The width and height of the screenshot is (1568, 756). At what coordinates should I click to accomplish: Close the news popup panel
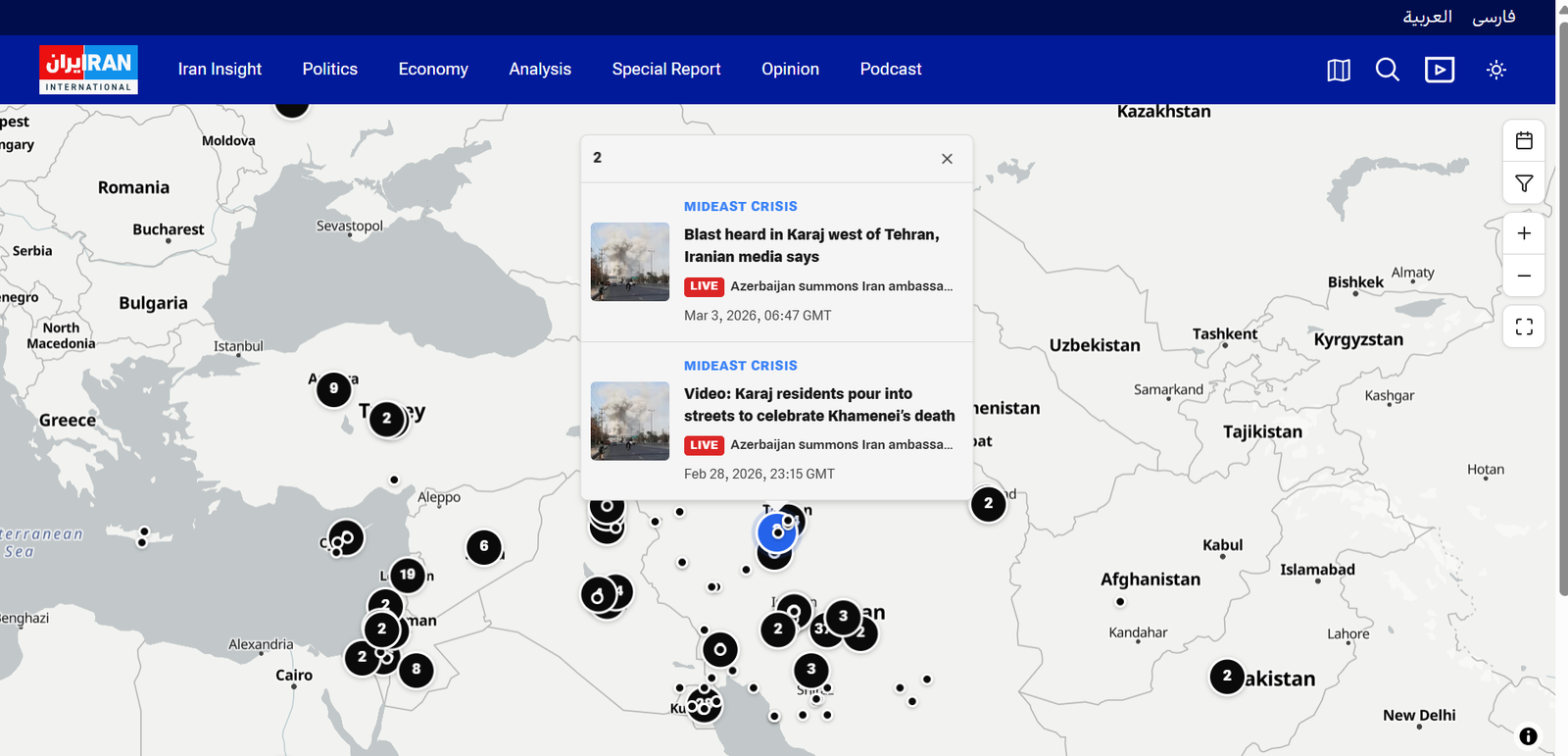[947, 159]
